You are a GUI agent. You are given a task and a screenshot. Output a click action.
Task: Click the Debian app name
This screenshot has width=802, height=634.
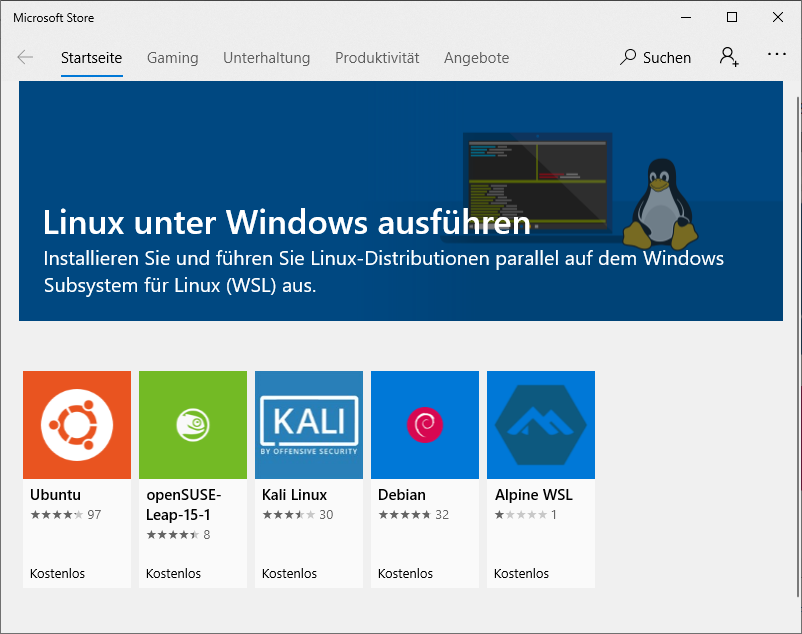[x=402, y=495]
